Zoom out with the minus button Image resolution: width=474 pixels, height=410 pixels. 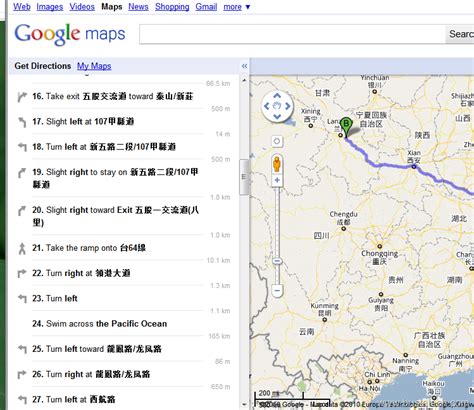tap(277, 290)
